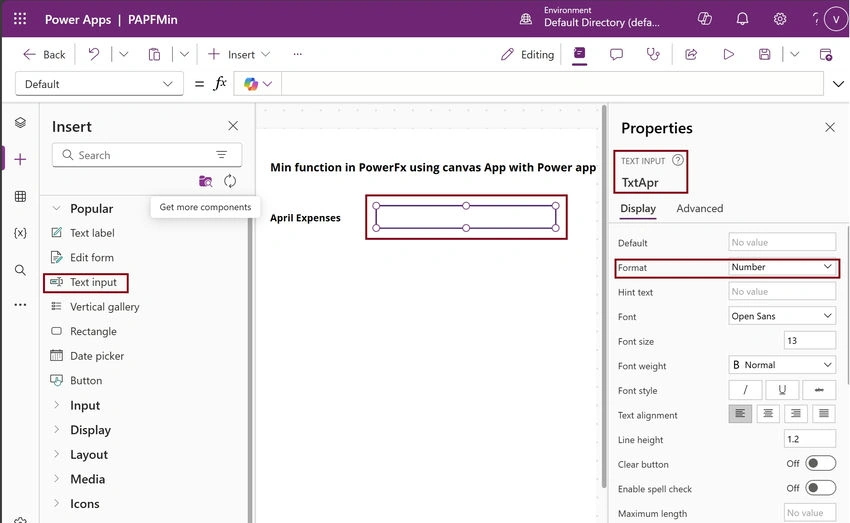The height and width of the screenshot is (523, 850).
Task: Click Get more components icon
Action: [x=205, y=181]
